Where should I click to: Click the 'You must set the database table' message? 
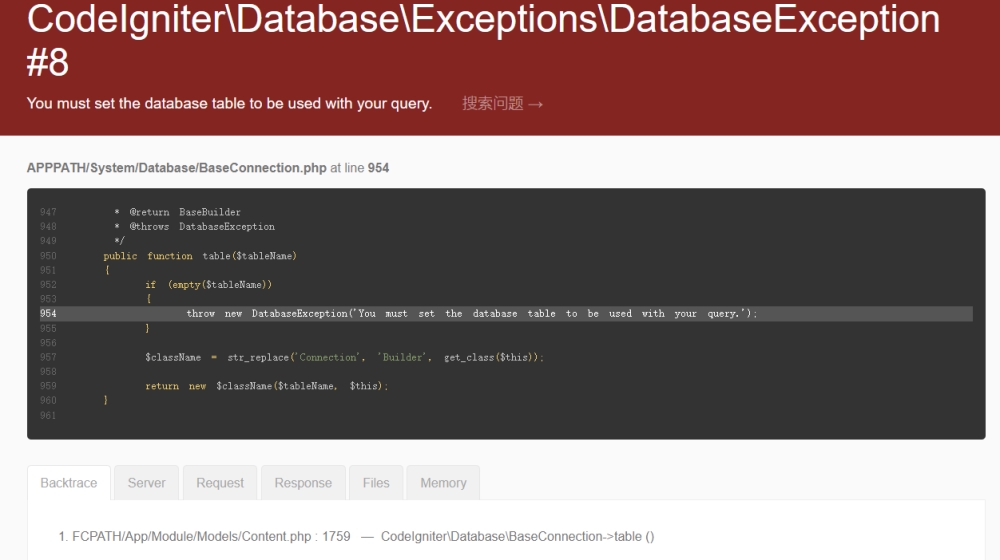click(229, 104)
